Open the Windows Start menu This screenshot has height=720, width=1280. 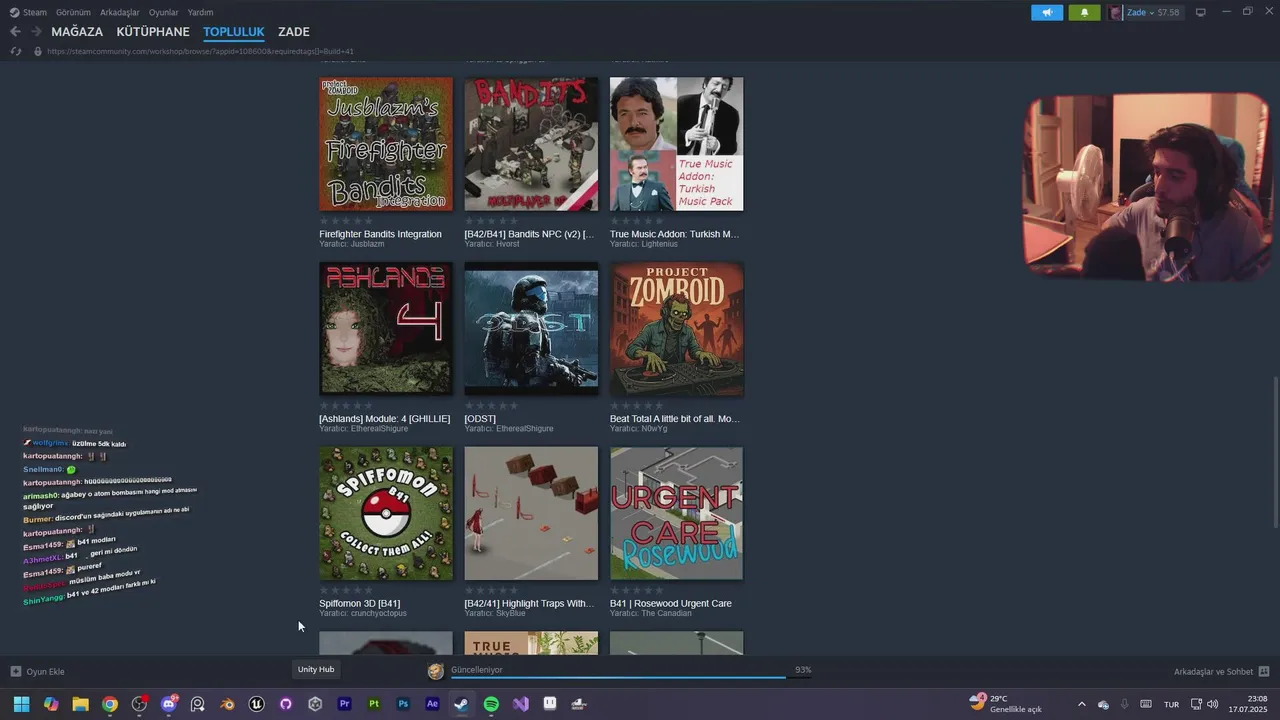pos(21,704)
